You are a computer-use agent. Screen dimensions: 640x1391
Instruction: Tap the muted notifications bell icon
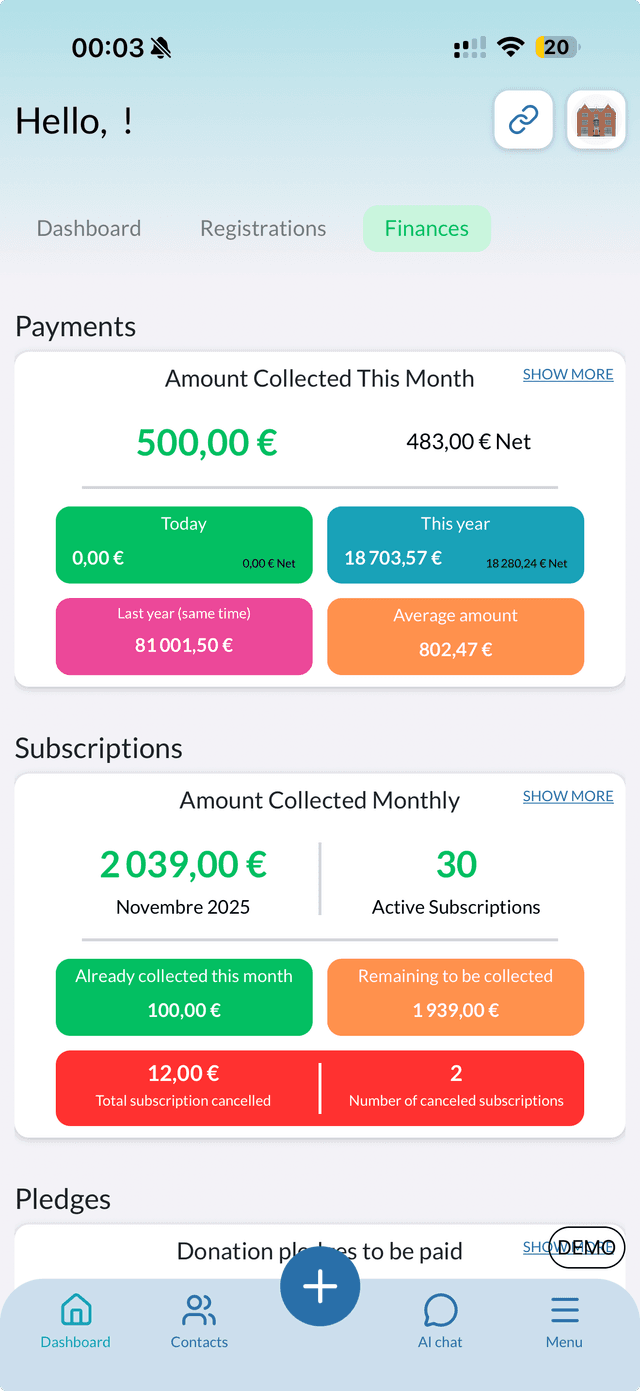click(160, 46)
